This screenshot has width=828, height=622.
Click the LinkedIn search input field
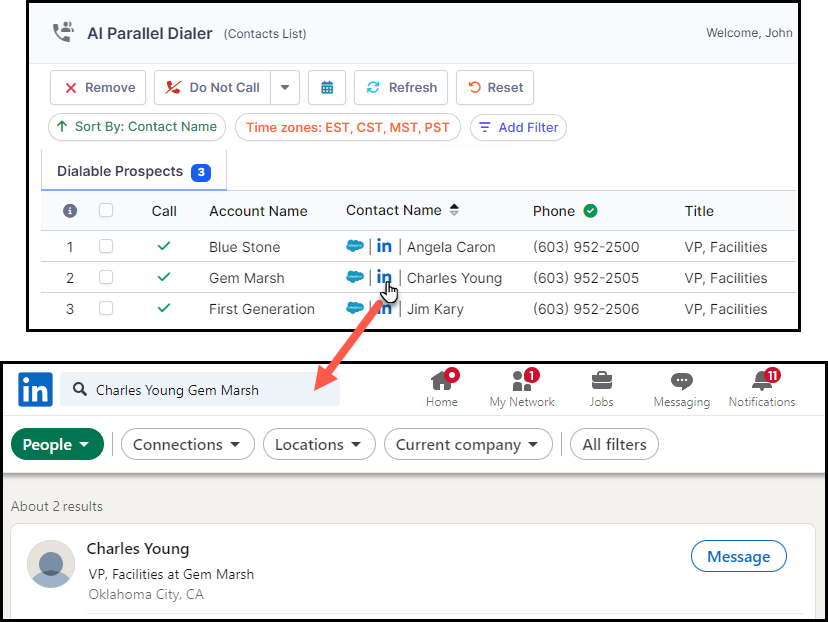(200, 390)
